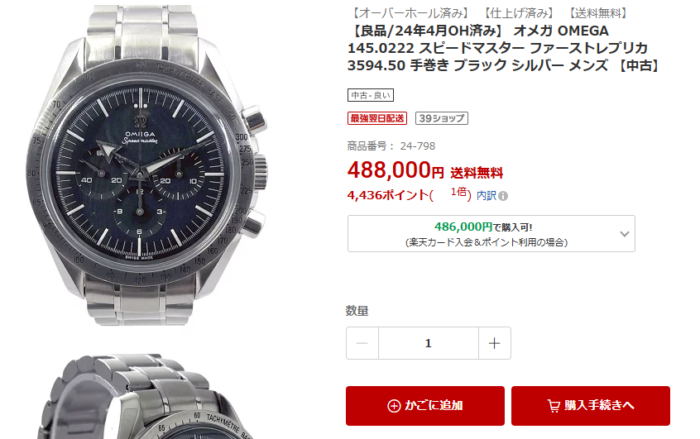Click the circled plus icon on かごに追加
Screen dimensions: 700x439
[394, 406]
